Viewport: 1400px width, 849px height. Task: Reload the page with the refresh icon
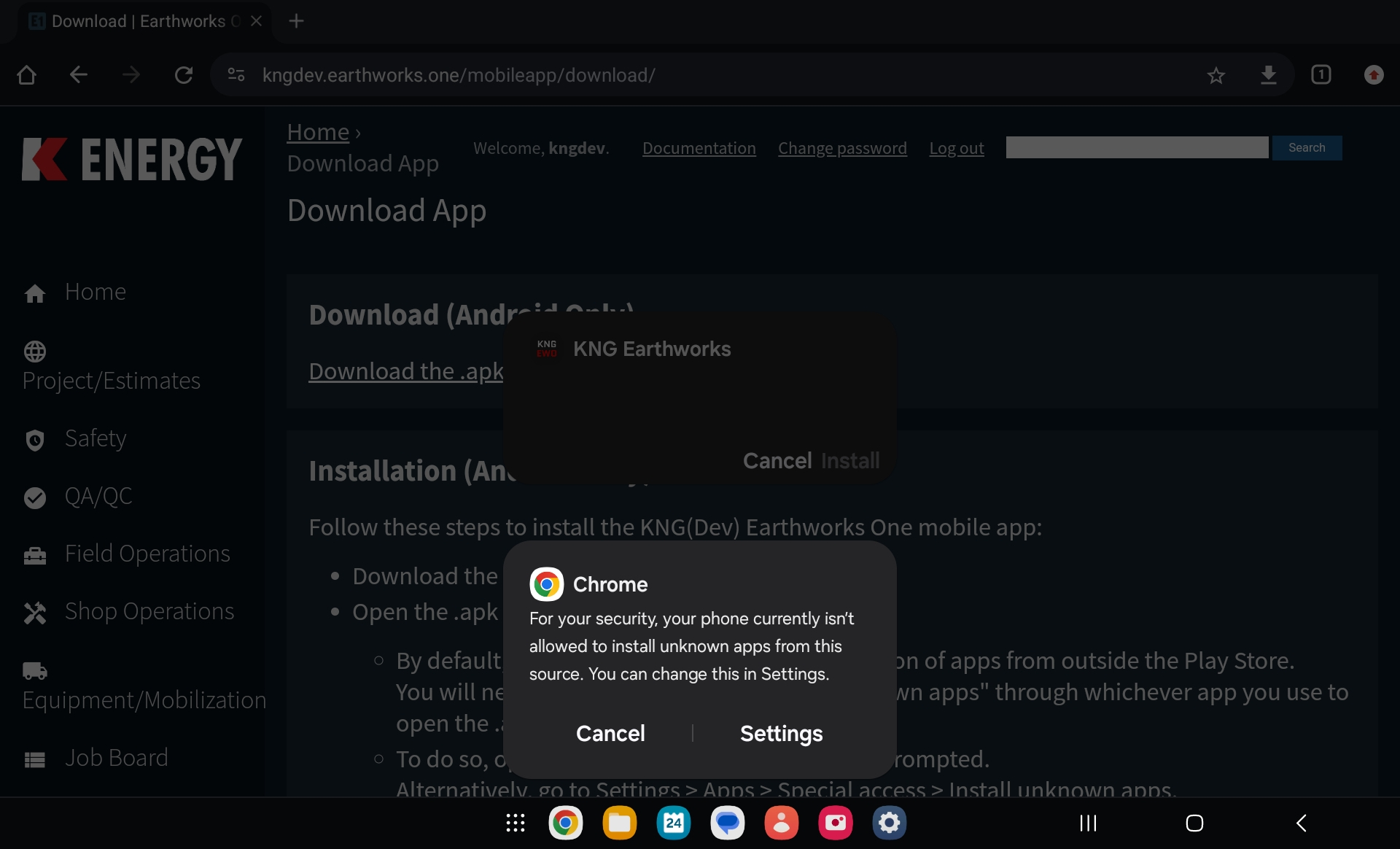[x=184, y=75]
